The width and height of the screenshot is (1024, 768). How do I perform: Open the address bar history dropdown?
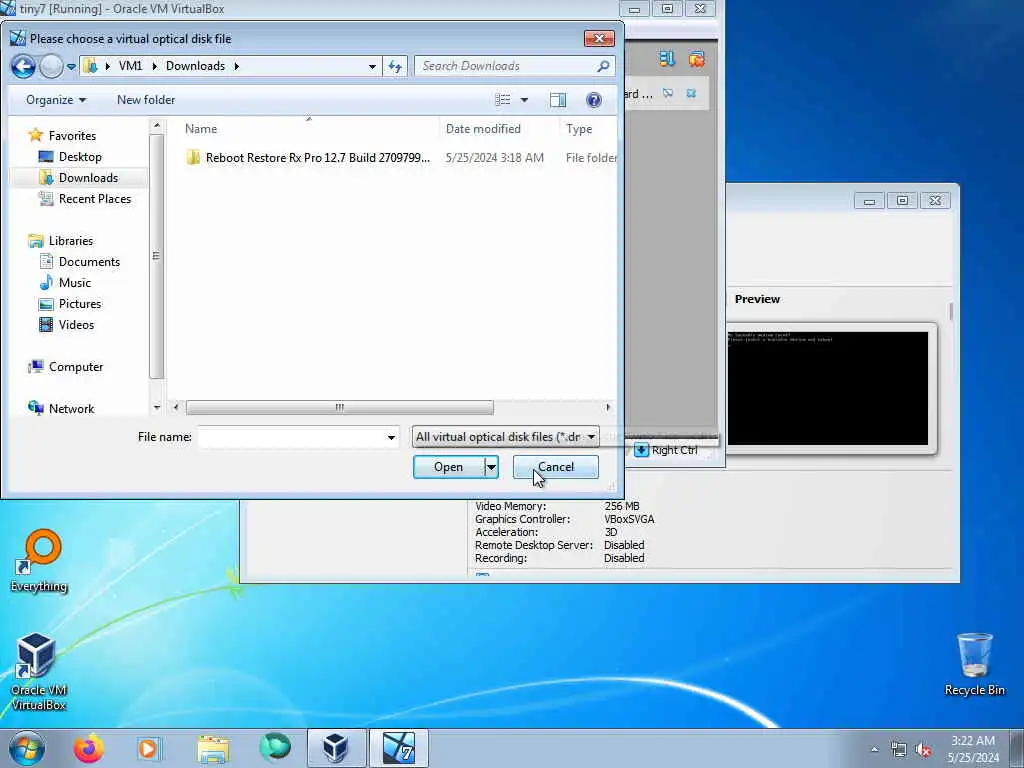click(372, 66)
